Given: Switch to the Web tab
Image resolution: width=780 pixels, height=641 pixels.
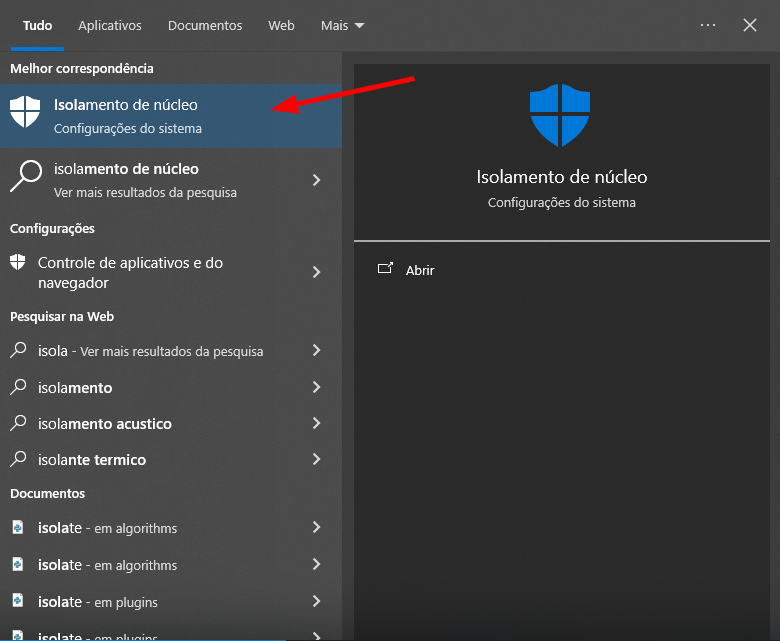Looking at the screenshot, I should tap(281, 25).
